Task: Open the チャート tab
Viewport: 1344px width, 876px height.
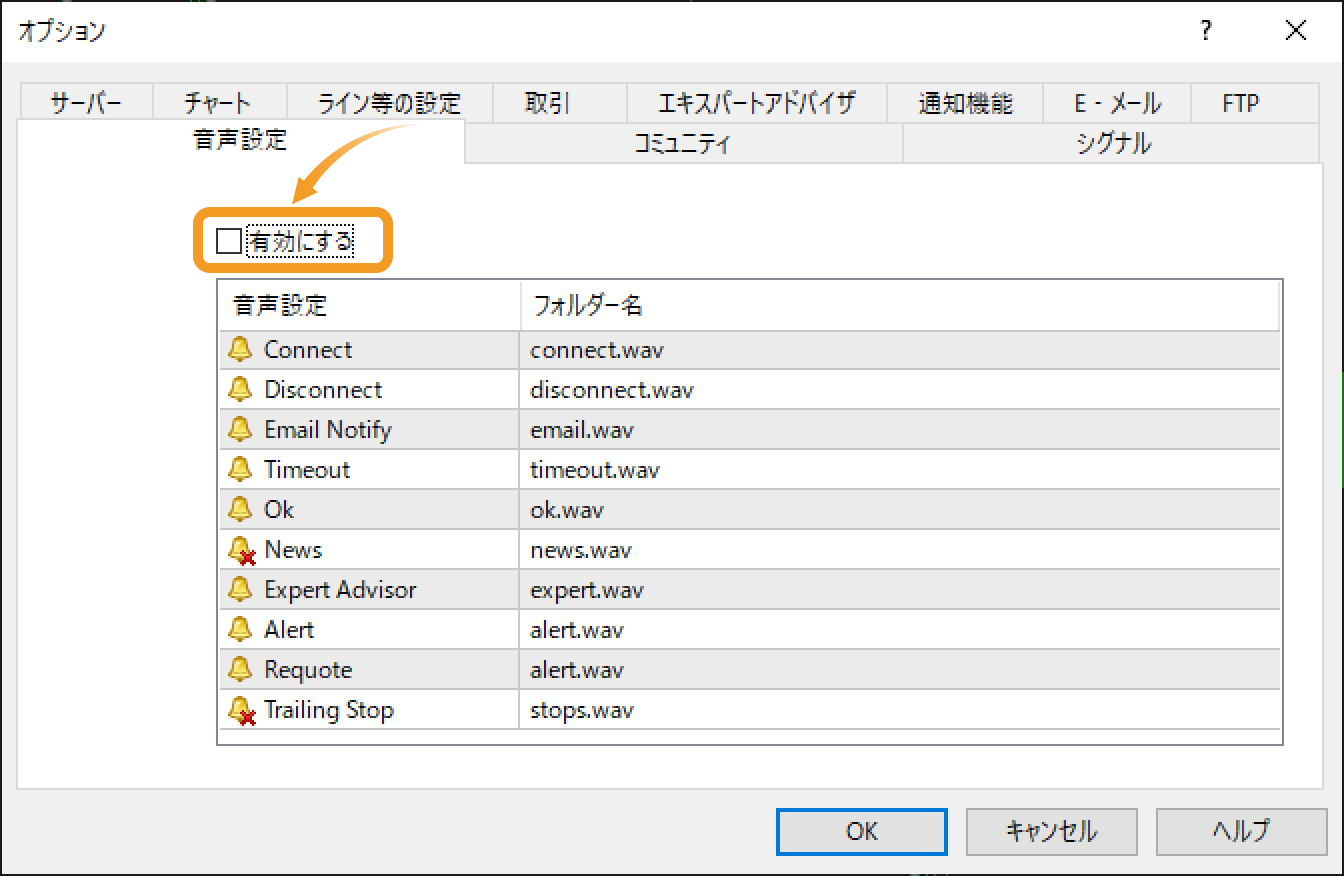Action: coord(219,102)
